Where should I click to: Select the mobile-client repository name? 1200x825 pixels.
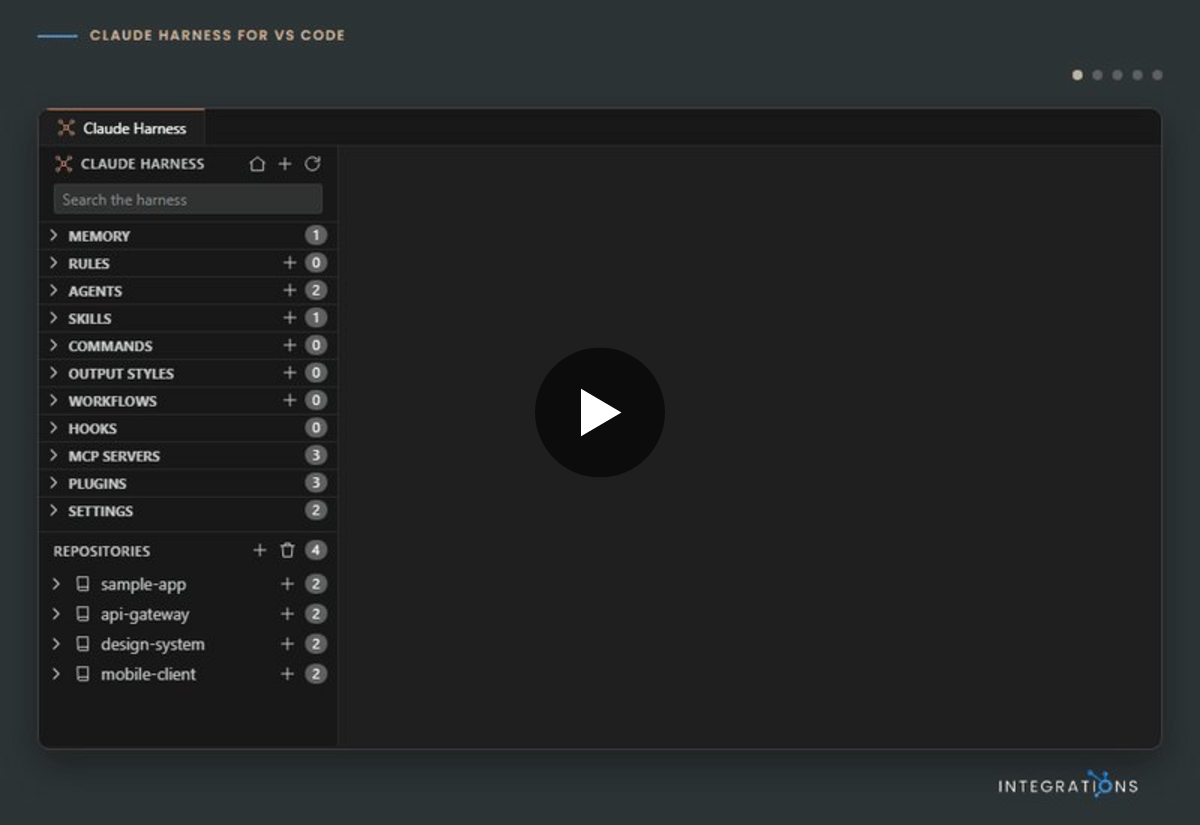tap(148, 674)
